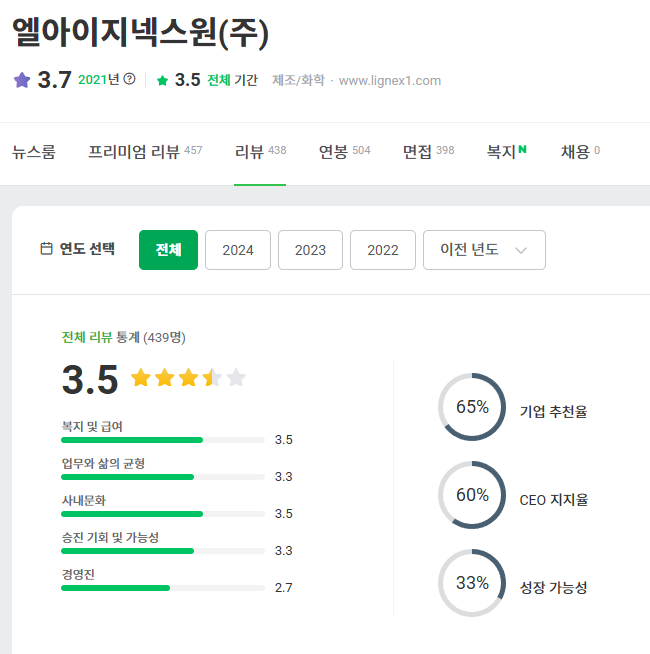Image resolution: width=650 pixels, height=654 pixels.
Task: Click the green star next to 3.5
Action: tap(162, 81)
